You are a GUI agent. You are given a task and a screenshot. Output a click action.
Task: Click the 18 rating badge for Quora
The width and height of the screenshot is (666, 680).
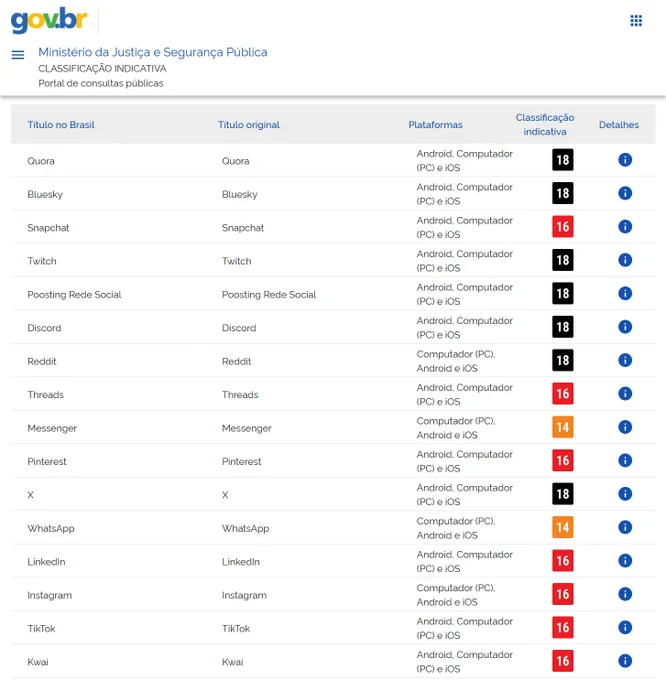[563, 160]
